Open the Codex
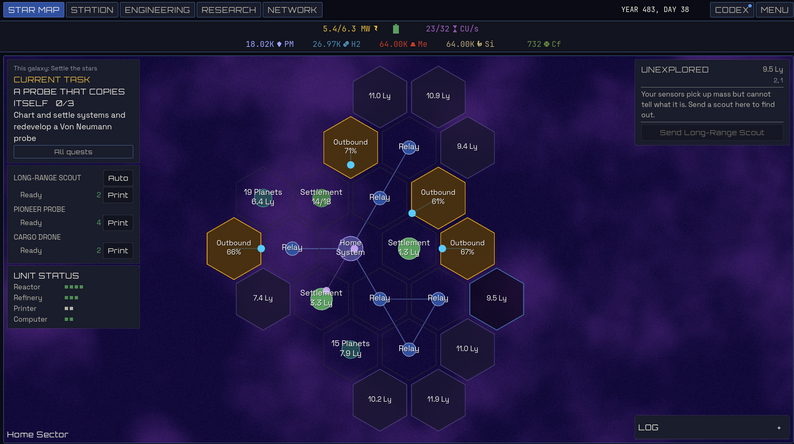Viewport: 794px width, 444px height. (x=732, y=10)
